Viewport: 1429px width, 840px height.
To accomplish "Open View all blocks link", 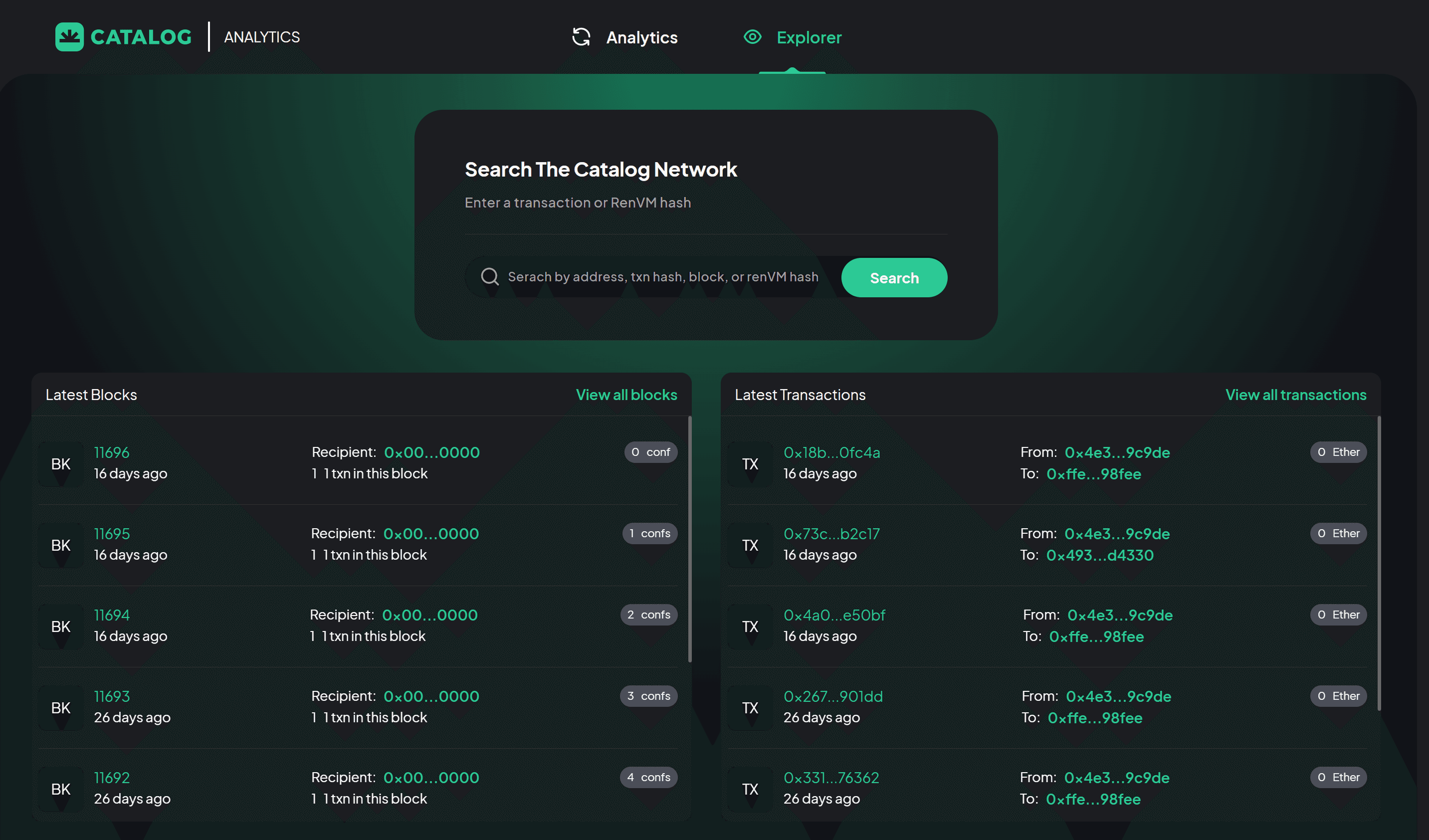I will pyautogui.click(x=626, y=395).
